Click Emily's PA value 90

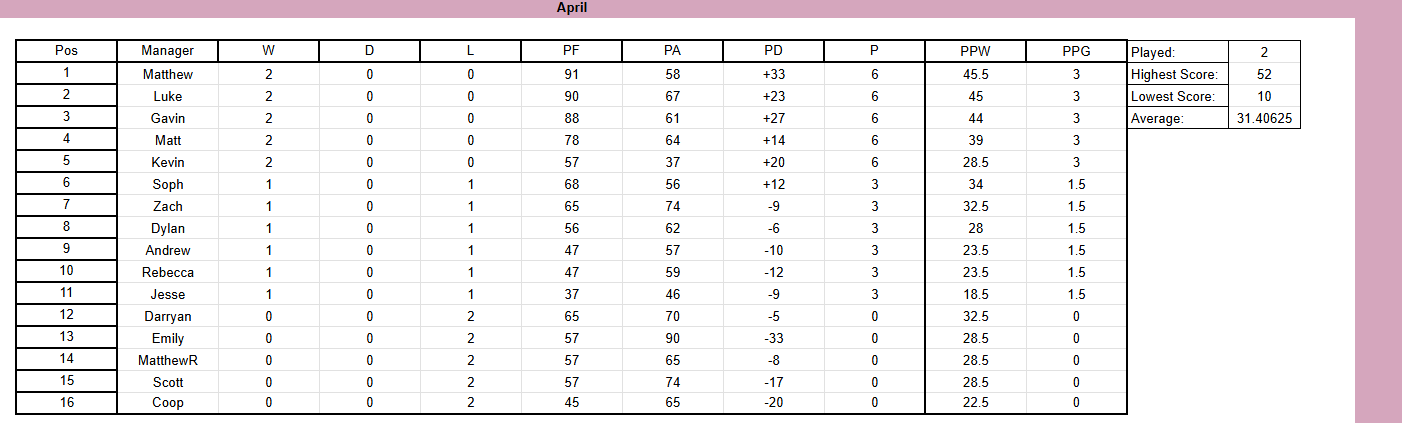tap(672, 338)
